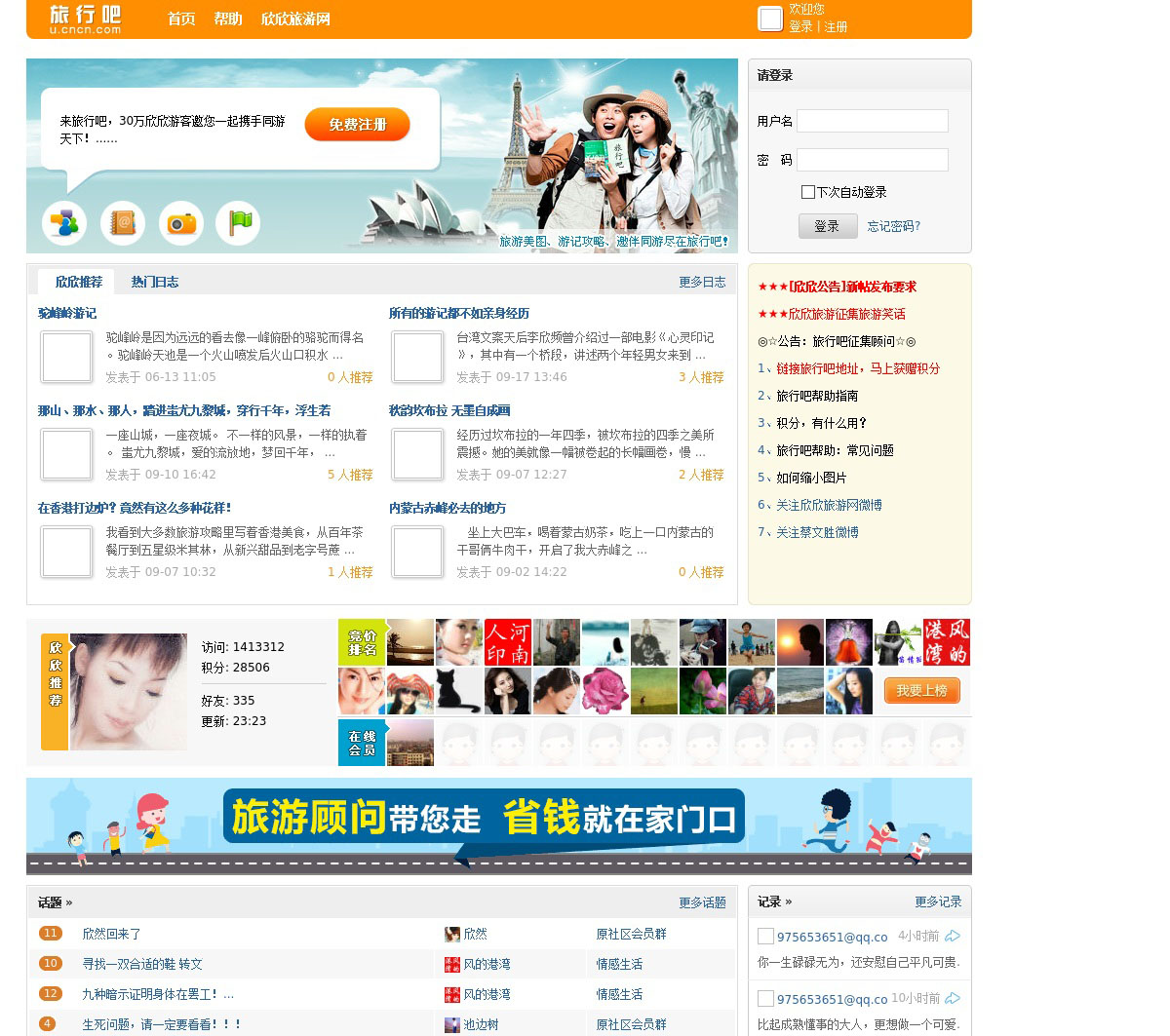Click the 积分: 28506 text
The image size is (1170, 1036).
click(x=235, y=668)
